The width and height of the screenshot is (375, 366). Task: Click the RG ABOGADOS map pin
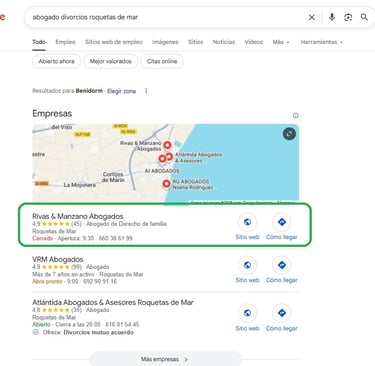pyautogui.click(x=166, y=183)
